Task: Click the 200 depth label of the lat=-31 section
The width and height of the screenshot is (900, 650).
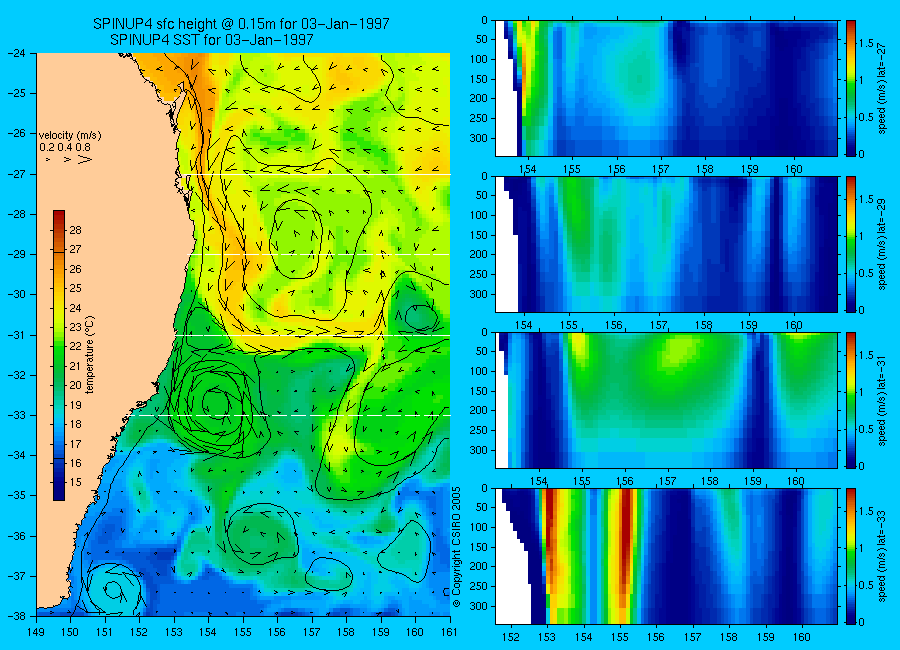Action: tap(478, 411)
